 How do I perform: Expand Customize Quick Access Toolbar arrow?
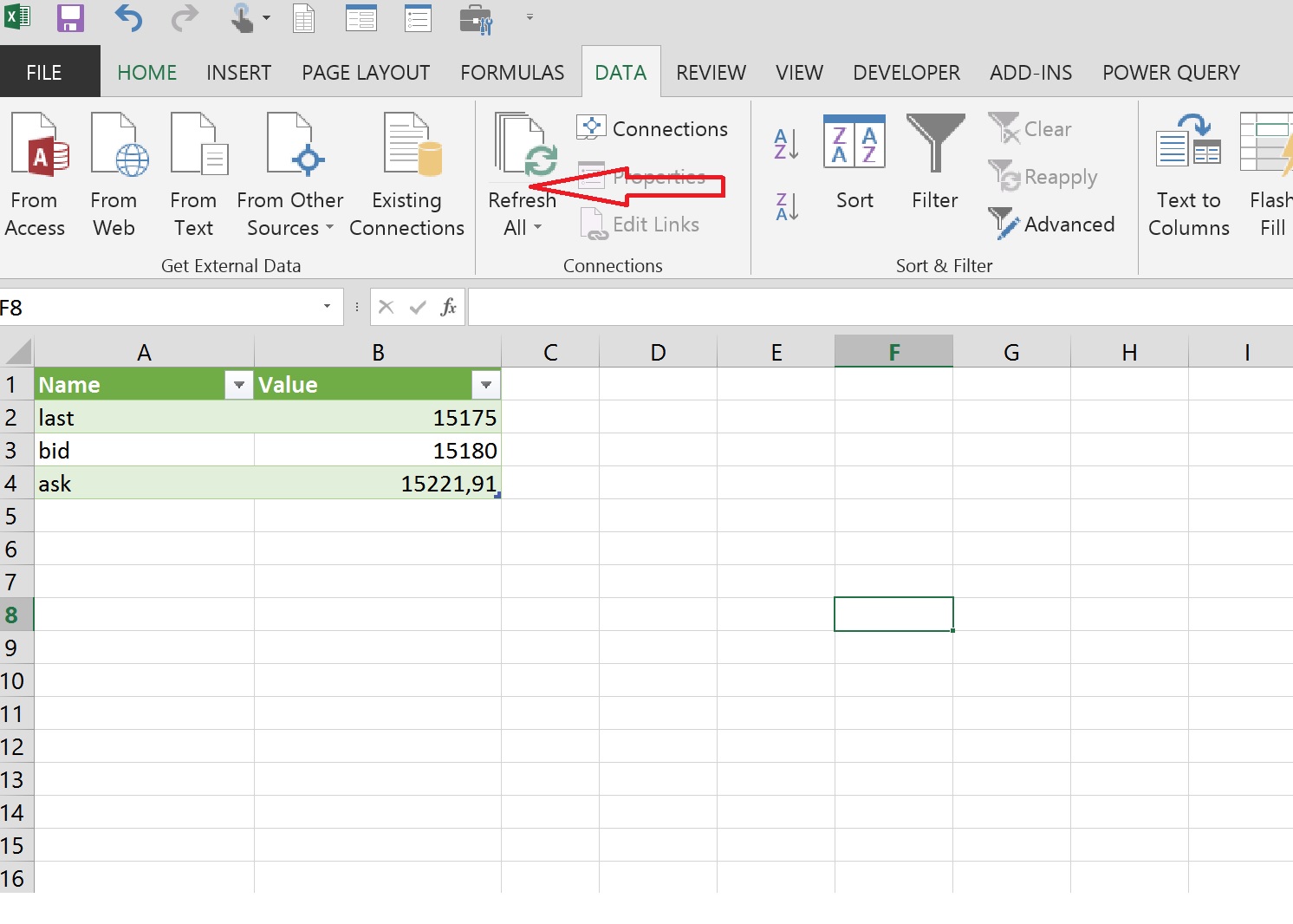(530, 16)
